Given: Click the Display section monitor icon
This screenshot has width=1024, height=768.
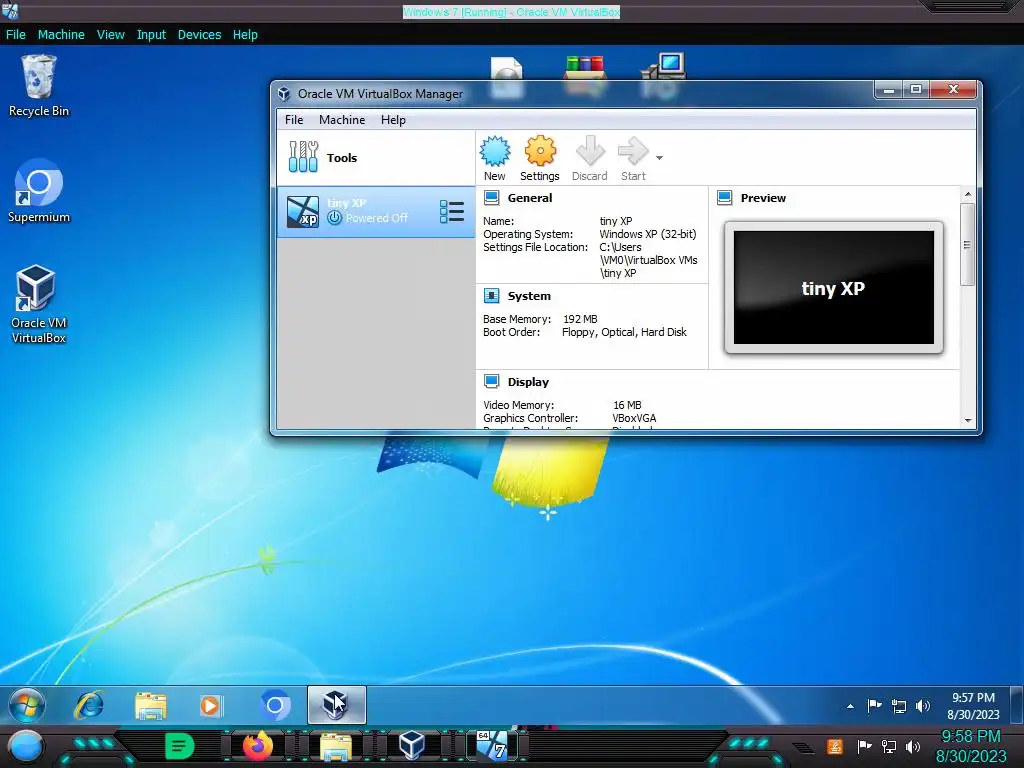Looking at the screenshot, I should point(492,381).
